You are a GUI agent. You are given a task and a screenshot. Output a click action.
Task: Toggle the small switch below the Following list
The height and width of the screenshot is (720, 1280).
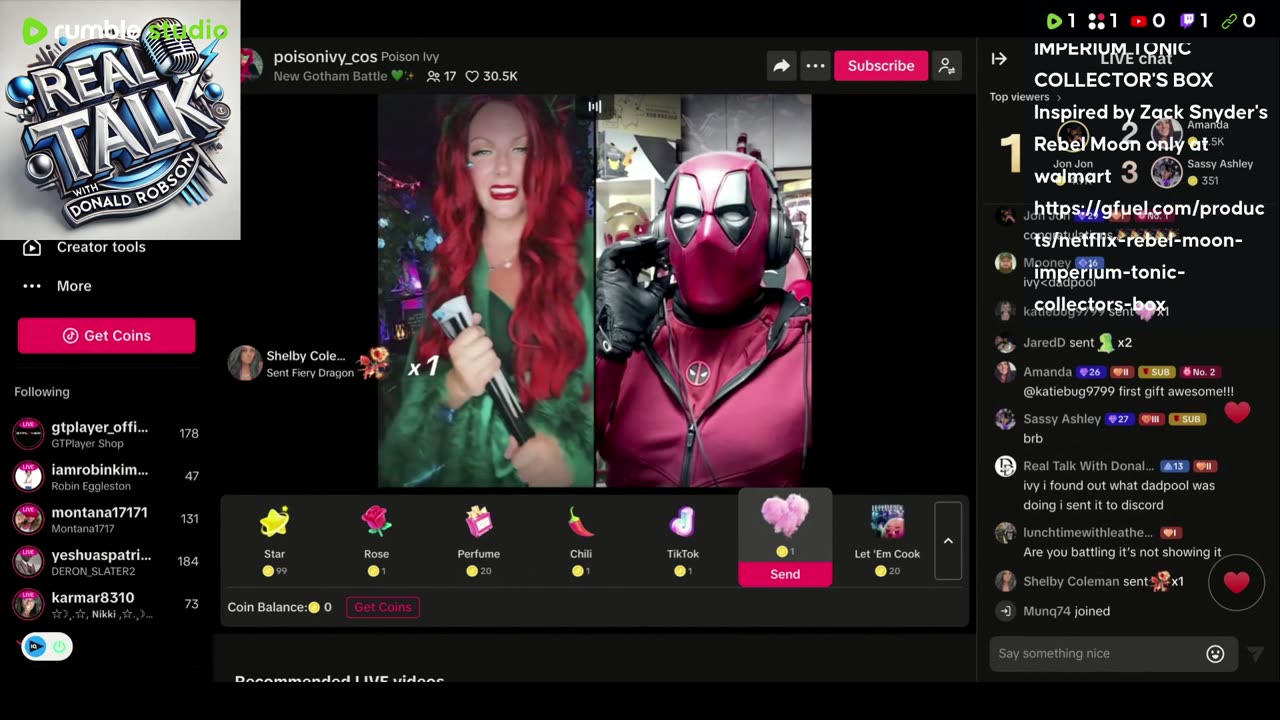tap(47, 647)
